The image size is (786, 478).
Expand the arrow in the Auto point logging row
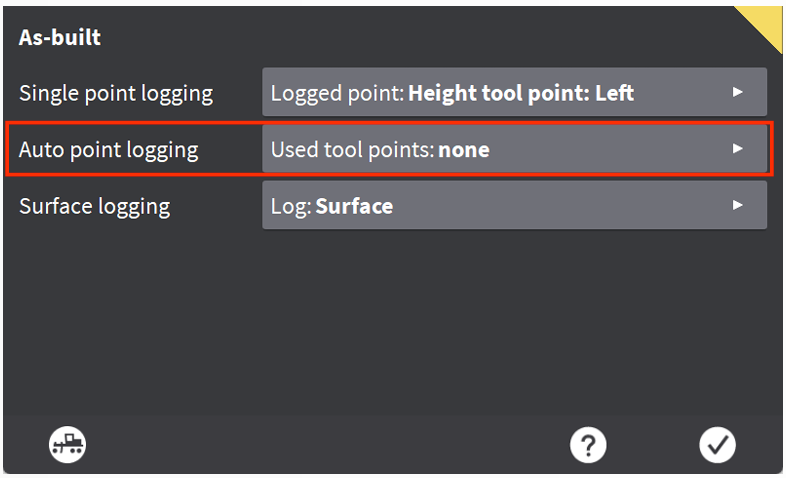(x=738, y=149)
